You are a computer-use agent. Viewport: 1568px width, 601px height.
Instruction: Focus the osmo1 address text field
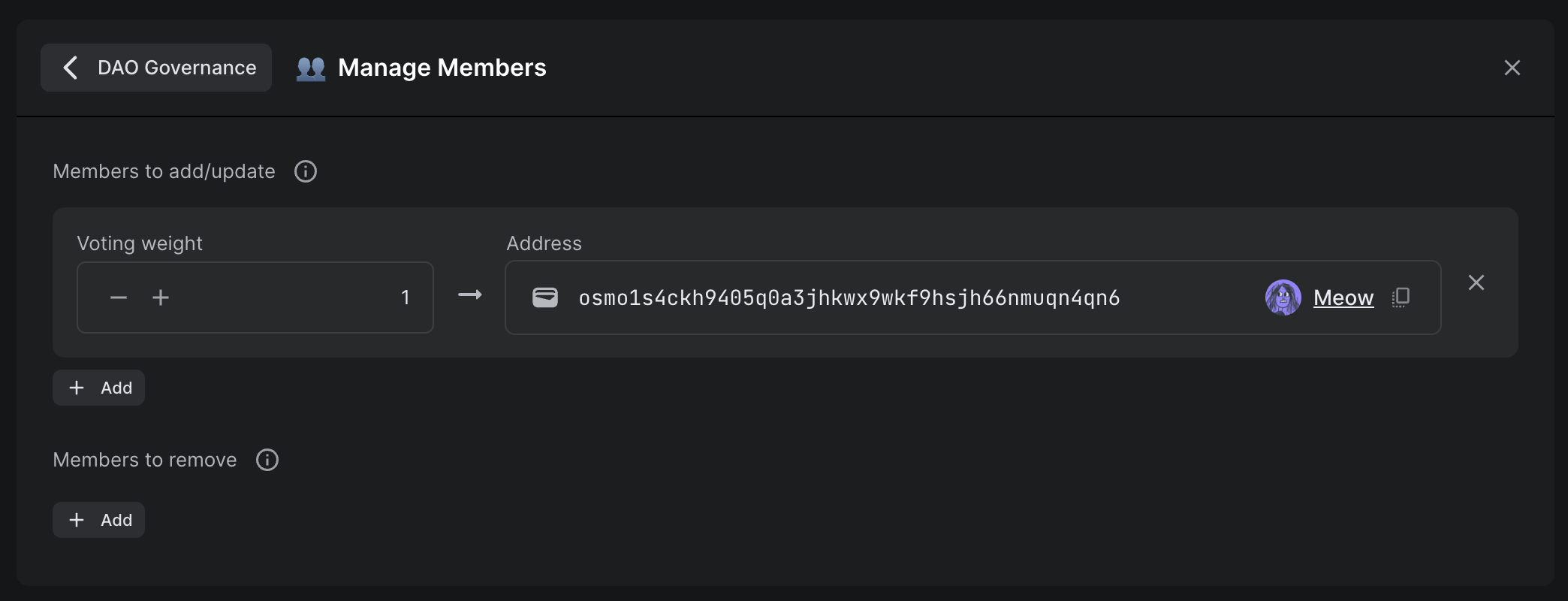pyautogui.click(x=849, y=298)
